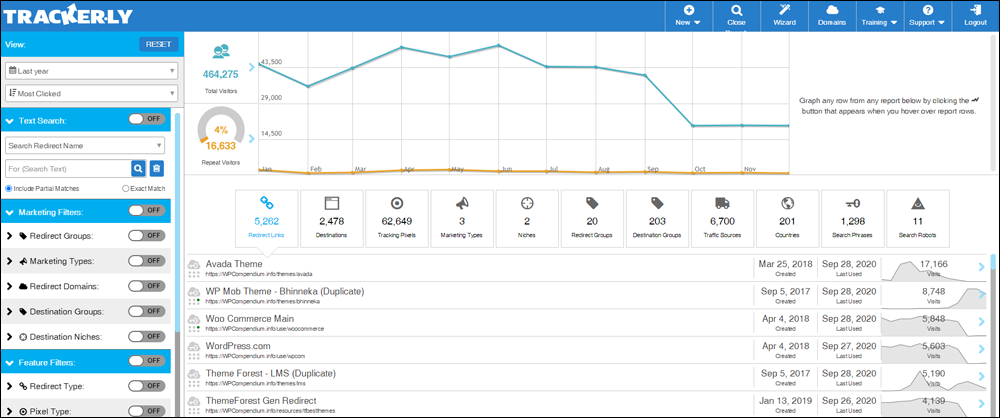Click the Repeat Visitors 4% gauge
Image resolution: width=1000 pixels, height=418 pixels.
point(221,128)
